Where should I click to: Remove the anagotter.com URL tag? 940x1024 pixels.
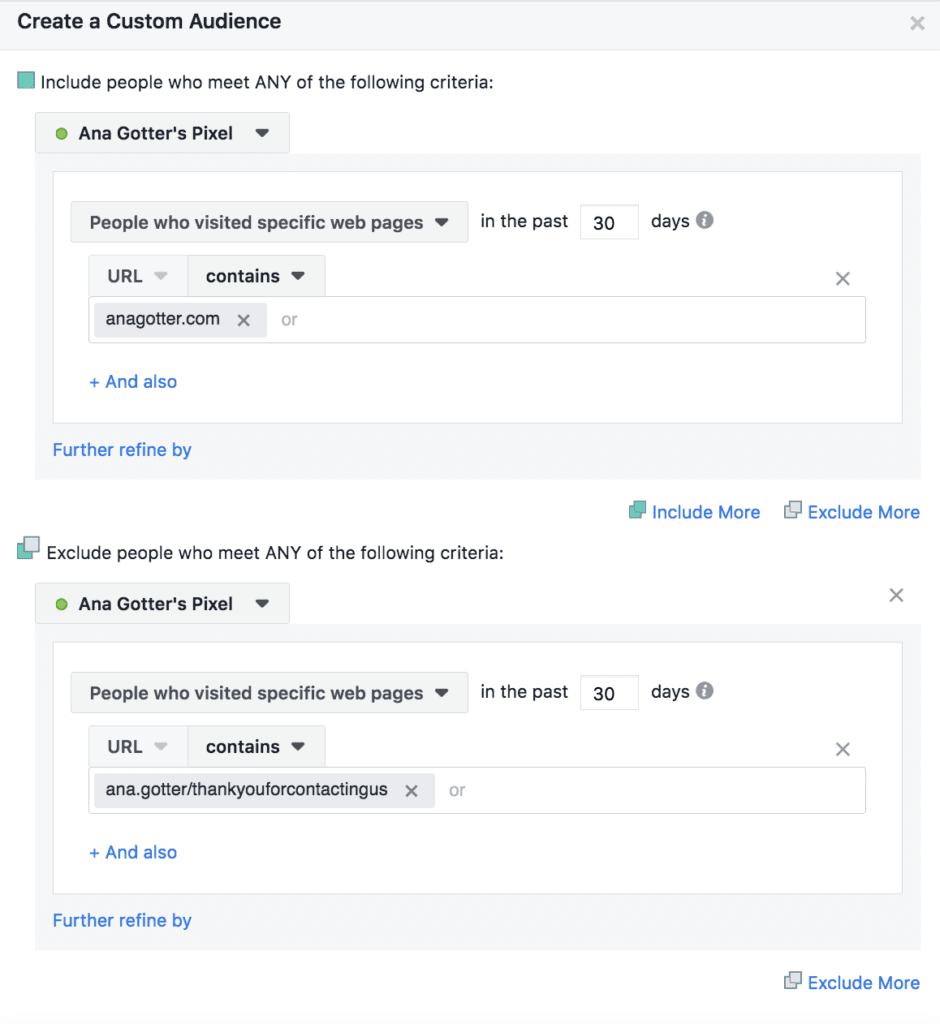[243, 320]
